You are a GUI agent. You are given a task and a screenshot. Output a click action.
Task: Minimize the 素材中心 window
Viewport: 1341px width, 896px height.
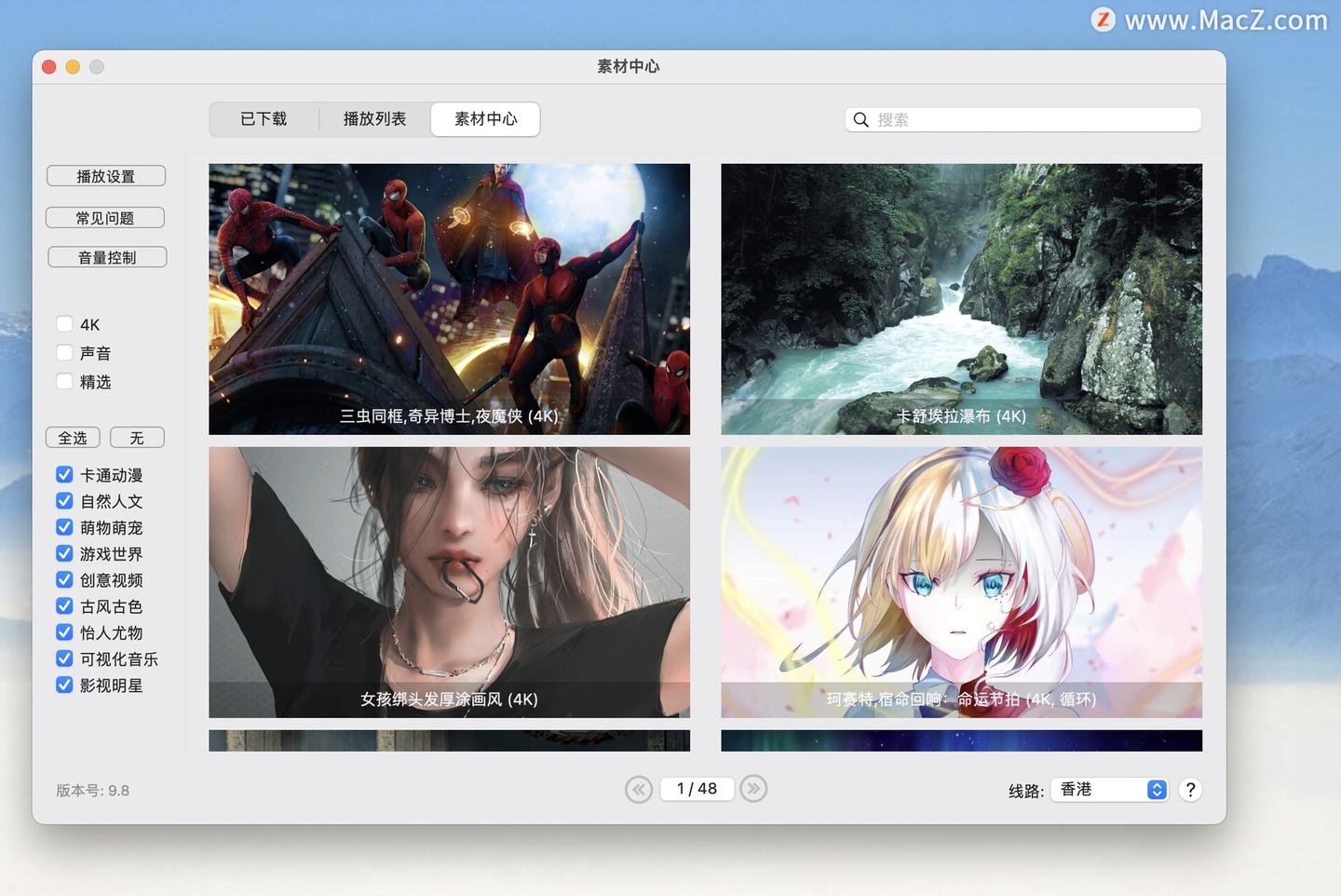[x=73, y=67]
